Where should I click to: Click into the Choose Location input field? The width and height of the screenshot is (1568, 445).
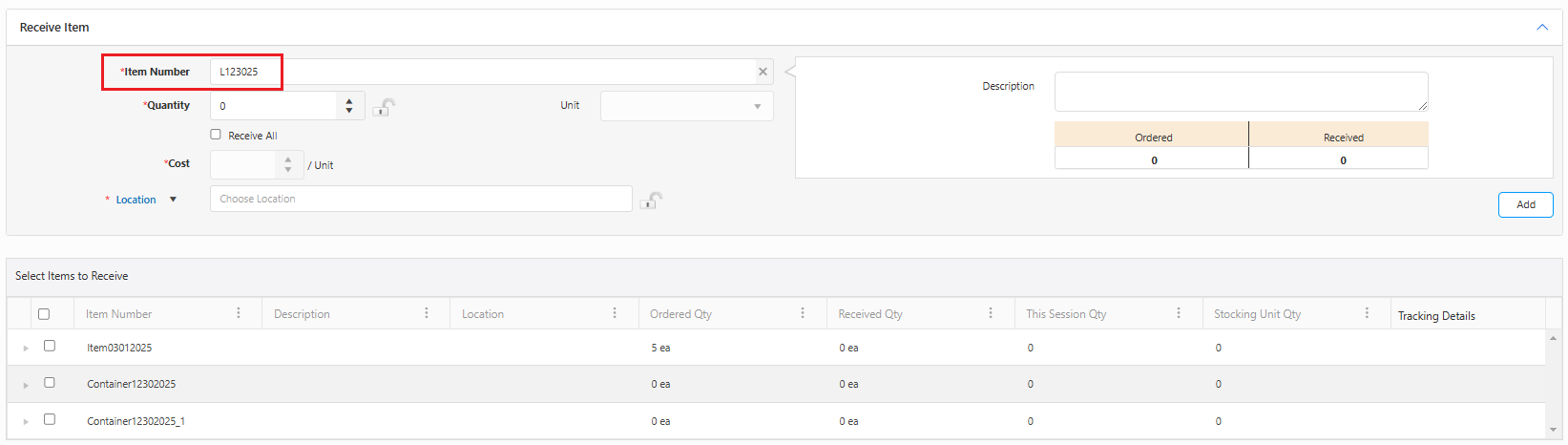(x=420, y=199)
